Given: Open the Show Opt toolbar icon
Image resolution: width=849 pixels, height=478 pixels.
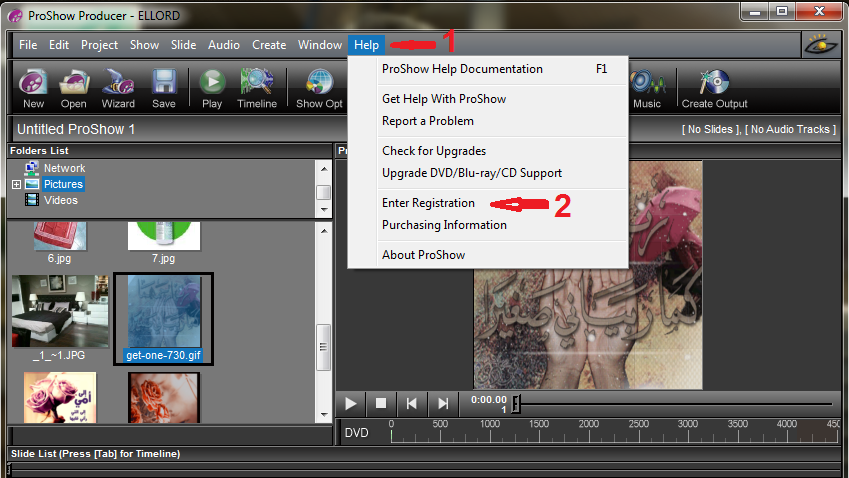Looking at the screenshot, I should (319, 86).
